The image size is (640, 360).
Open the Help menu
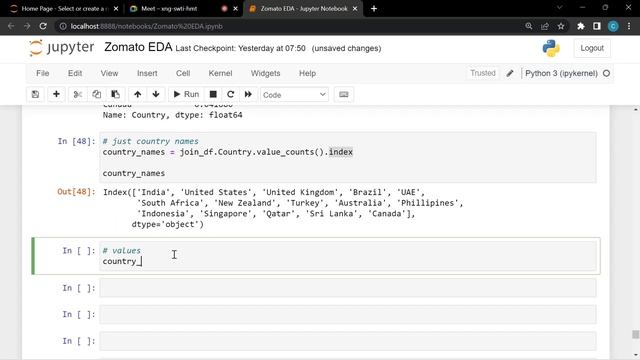point(307,73)
